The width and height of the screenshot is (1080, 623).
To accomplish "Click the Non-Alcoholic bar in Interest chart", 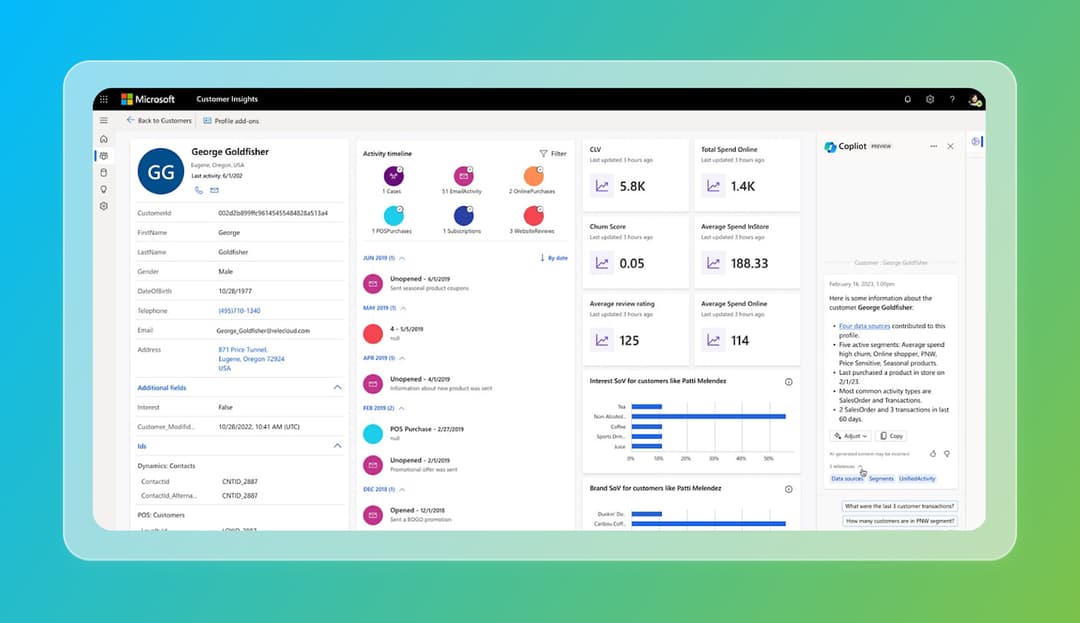I will pyautogui.click(x=708, y=416).
